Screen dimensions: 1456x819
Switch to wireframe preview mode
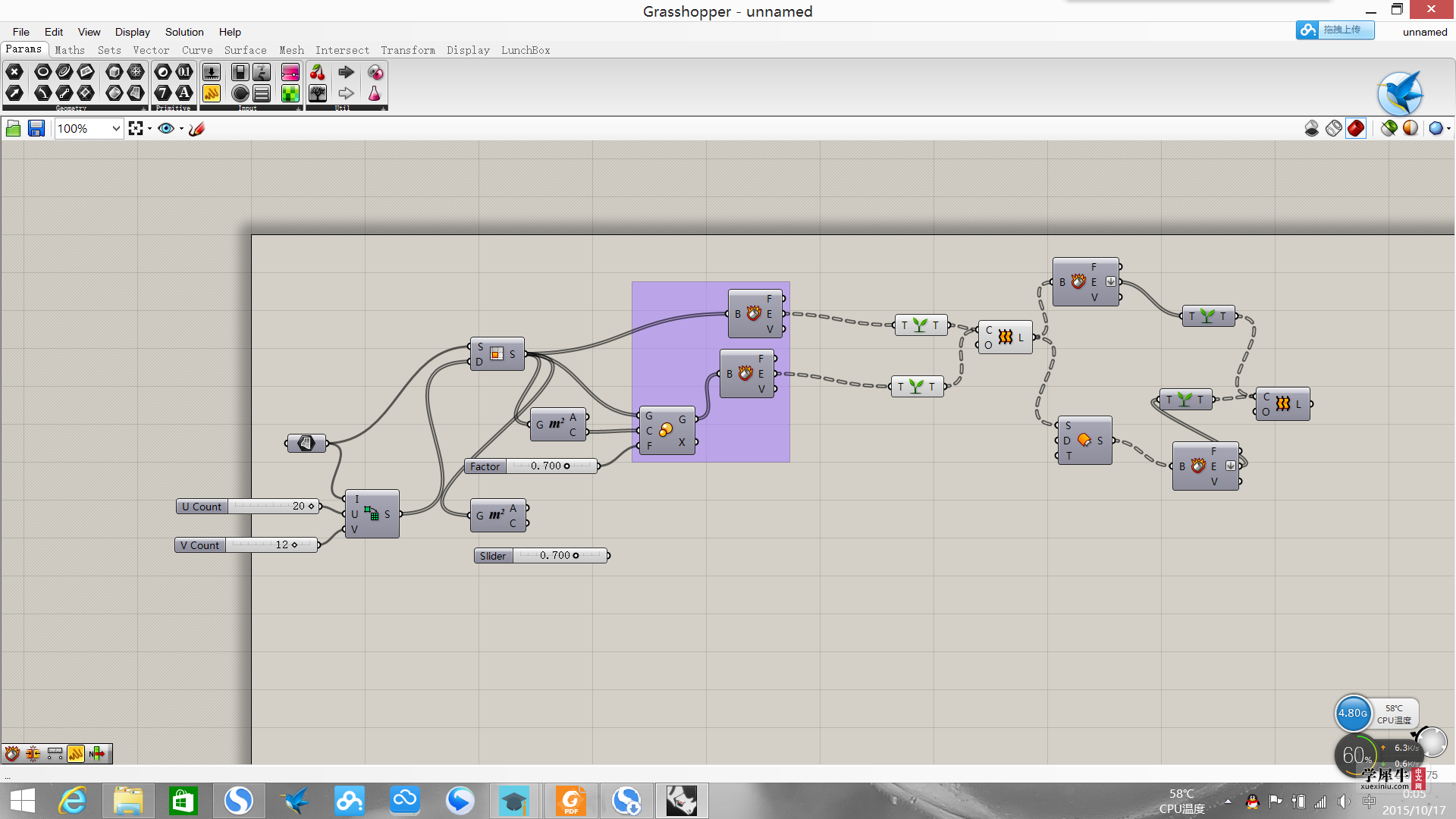[1334, 128]
